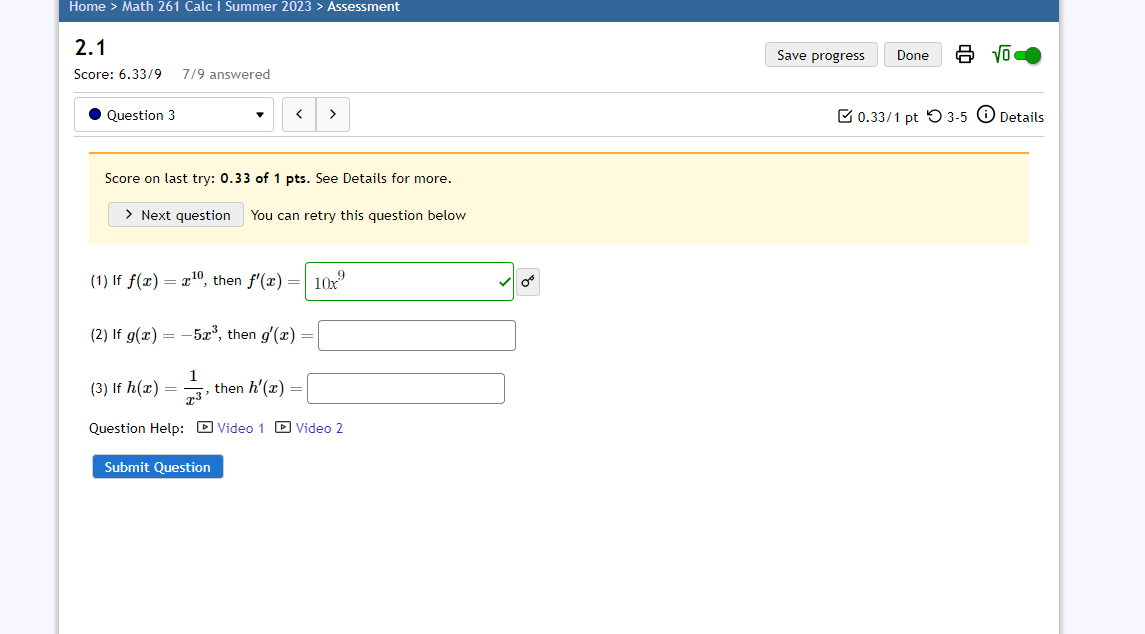1145x634 pixels.
Task: Click the Video 2 play icon
Action: click(283, 427)
